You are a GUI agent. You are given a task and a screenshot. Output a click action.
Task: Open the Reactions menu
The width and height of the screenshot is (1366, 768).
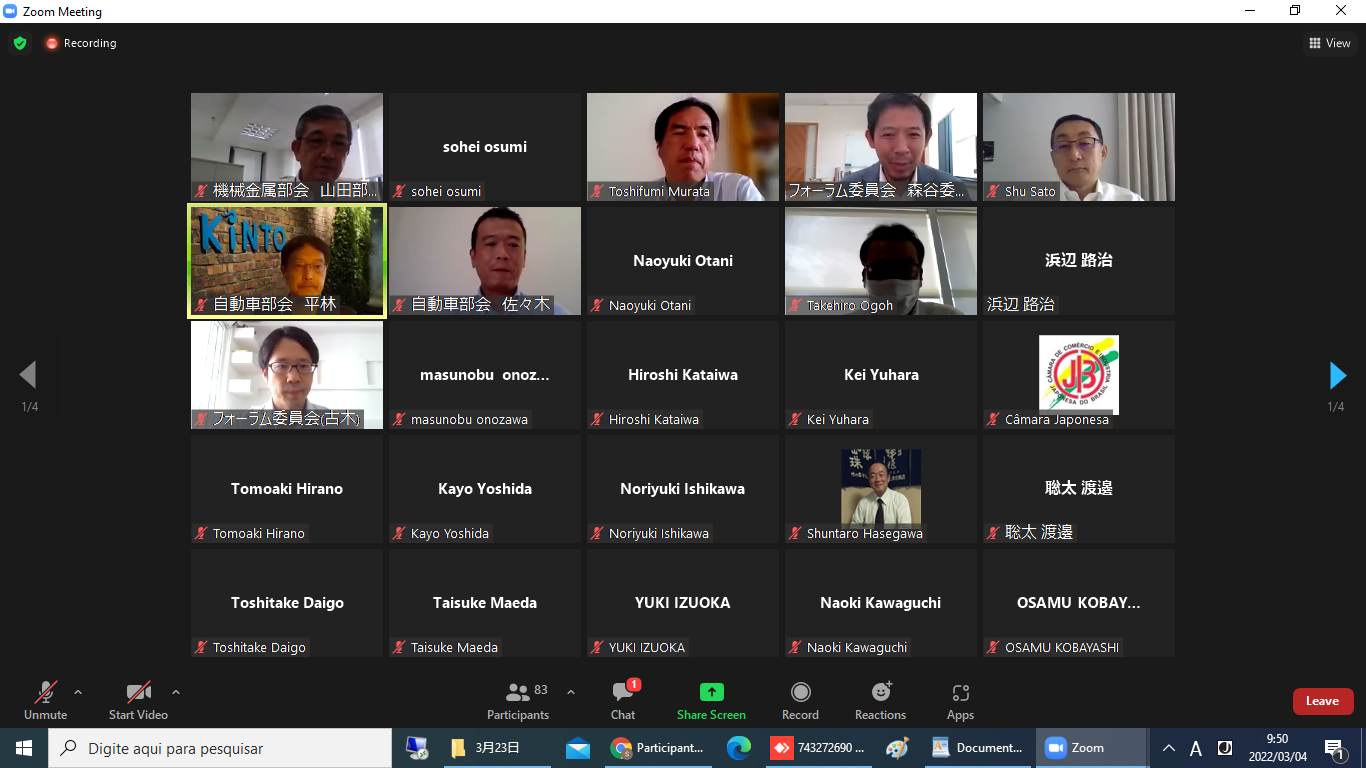tap(880, 700)
